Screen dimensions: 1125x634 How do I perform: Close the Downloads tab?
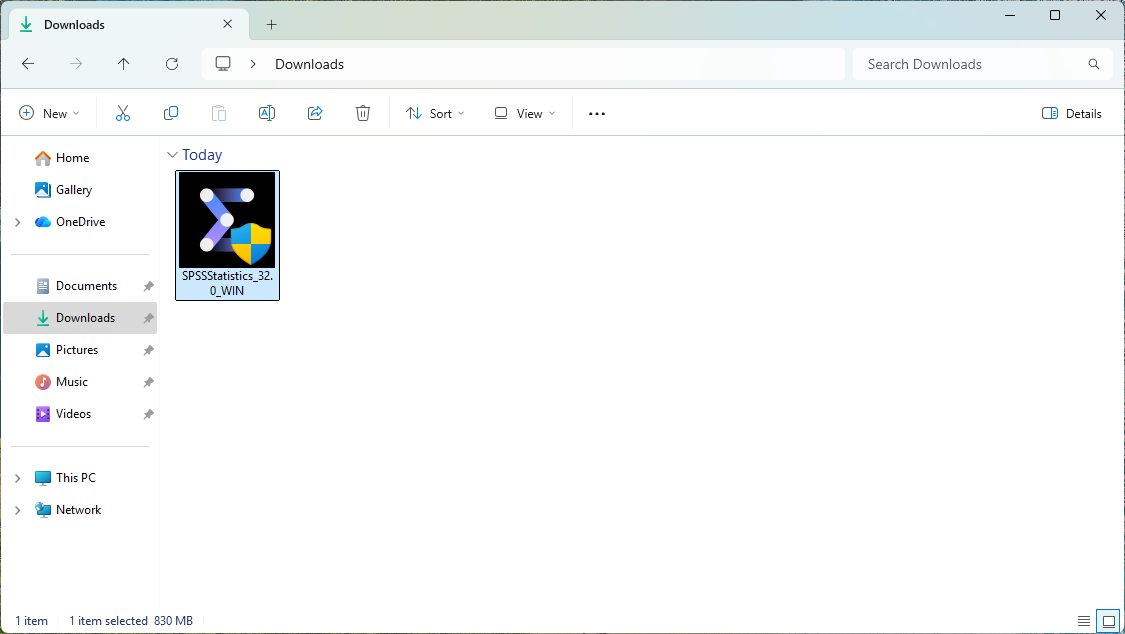point(227,24)
